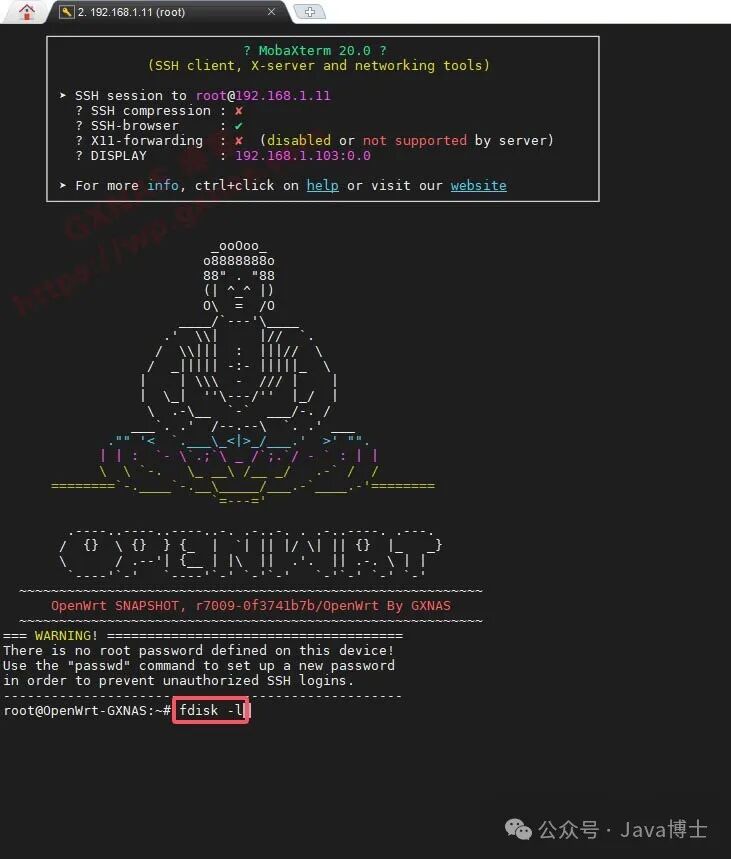Click the word info in the banner
The height and width of the screenshot is (859, 731).
coord(163,185)
